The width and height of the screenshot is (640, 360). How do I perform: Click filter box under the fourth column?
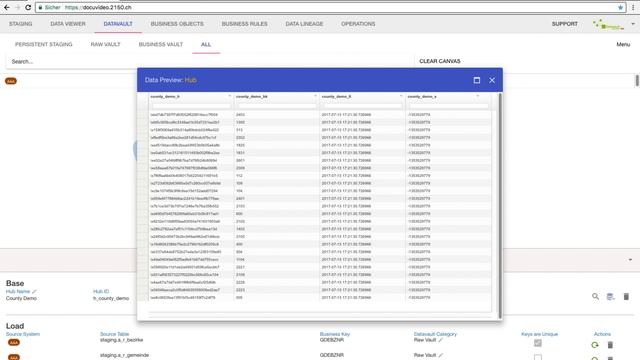point(448,106)
